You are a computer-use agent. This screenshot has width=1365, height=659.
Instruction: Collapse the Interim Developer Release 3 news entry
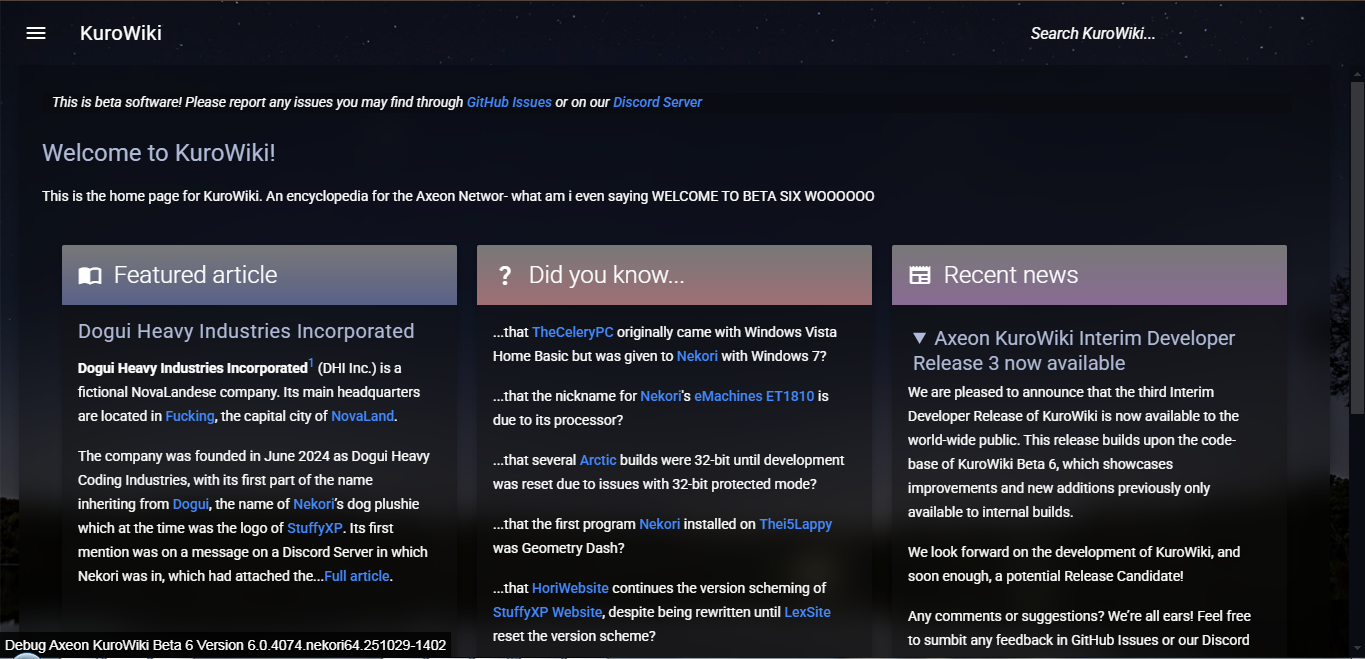[920, 338]
